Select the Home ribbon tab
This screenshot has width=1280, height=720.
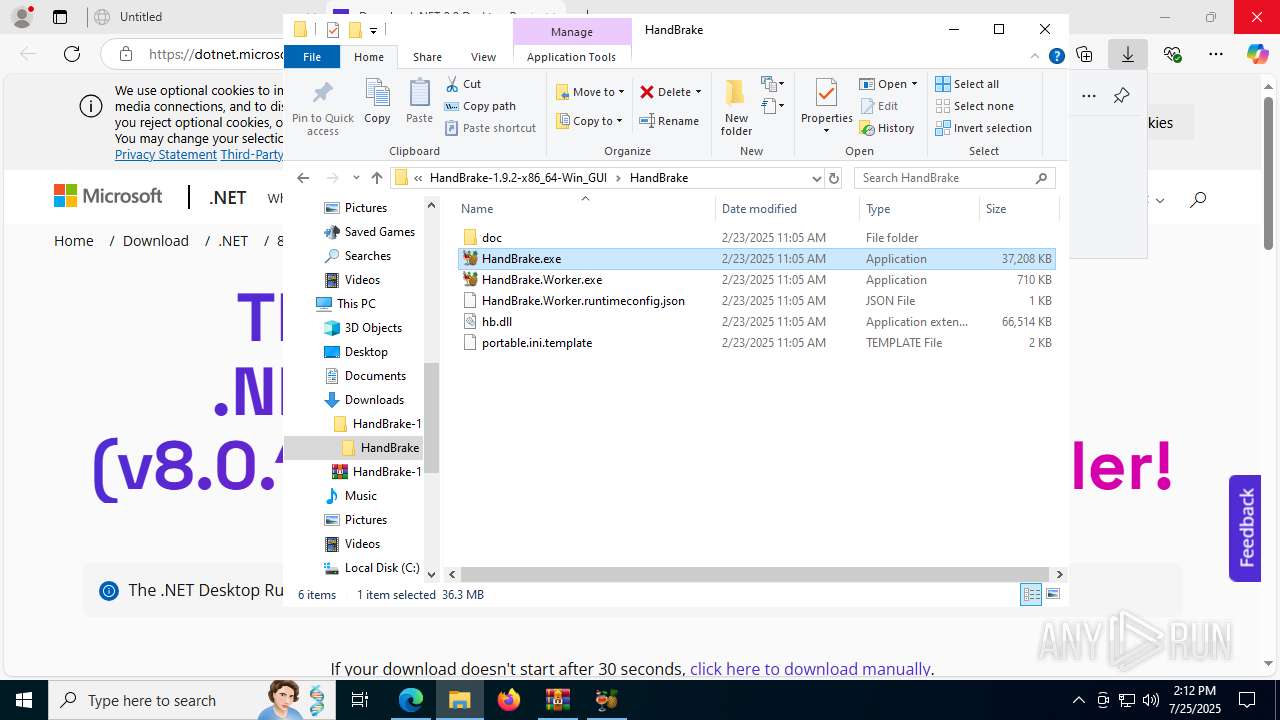pyautogui.click(x=369, y=57)
